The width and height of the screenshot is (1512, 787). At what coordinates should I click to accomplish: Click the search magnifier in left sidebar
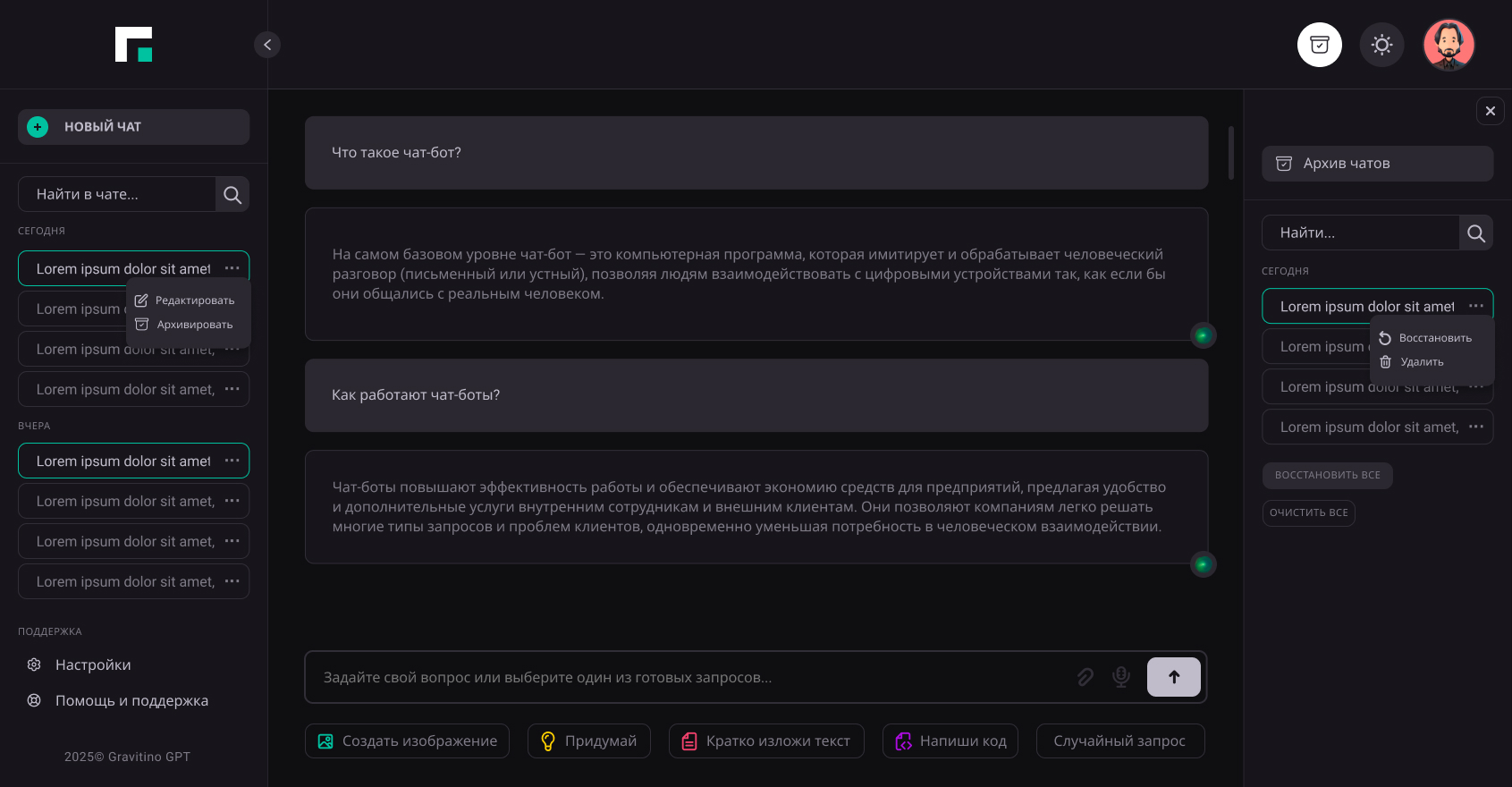click(x=232, y=195)
